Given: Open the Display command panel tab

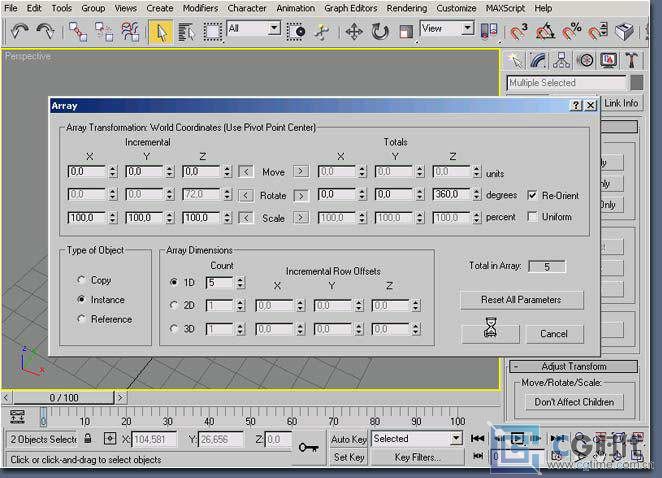Looking at the screenshot, I should [608, 61].
